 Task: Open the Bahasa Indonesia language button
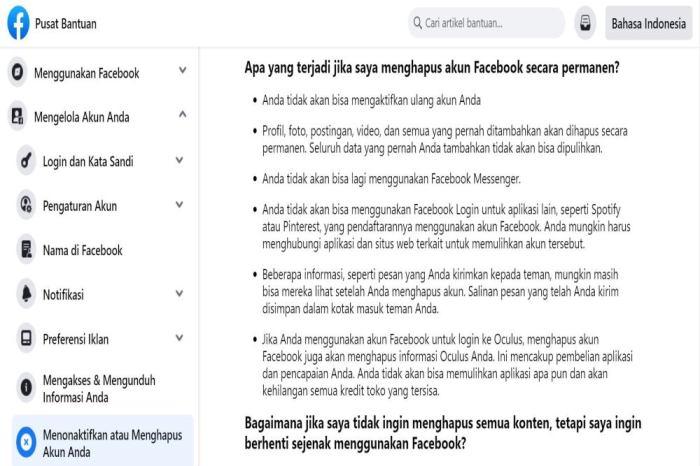click(x=648, y=23)
